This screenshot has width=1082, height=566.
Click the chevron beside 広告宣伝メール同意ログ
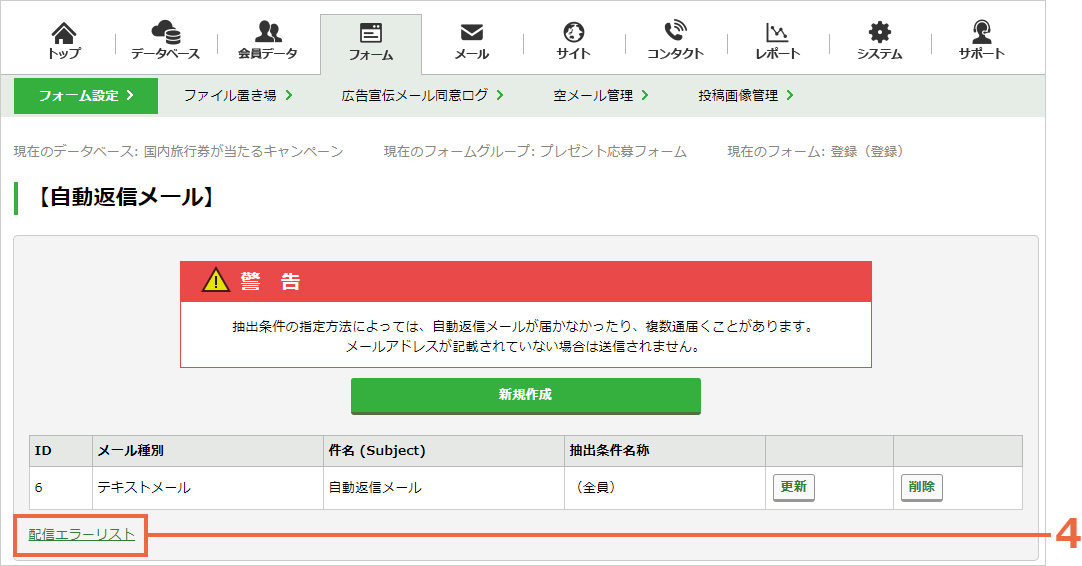pyautogui.click(x=500, y=95)
